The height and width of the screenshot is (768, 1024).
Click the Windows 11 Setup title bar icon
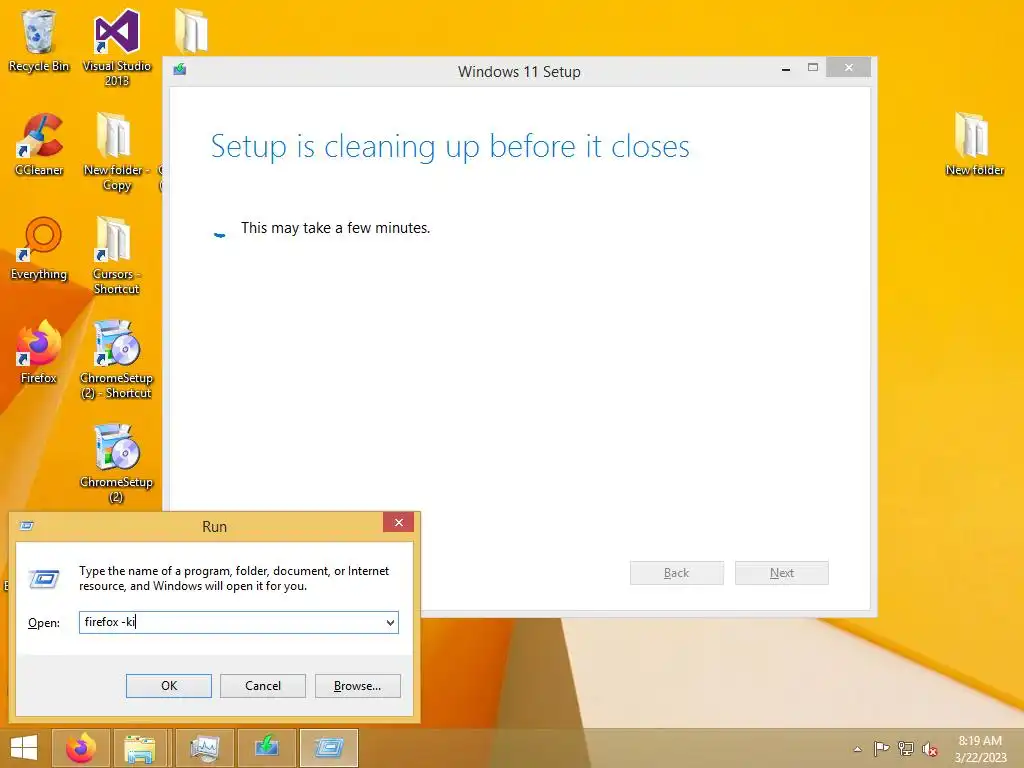[x=180, y=69]
